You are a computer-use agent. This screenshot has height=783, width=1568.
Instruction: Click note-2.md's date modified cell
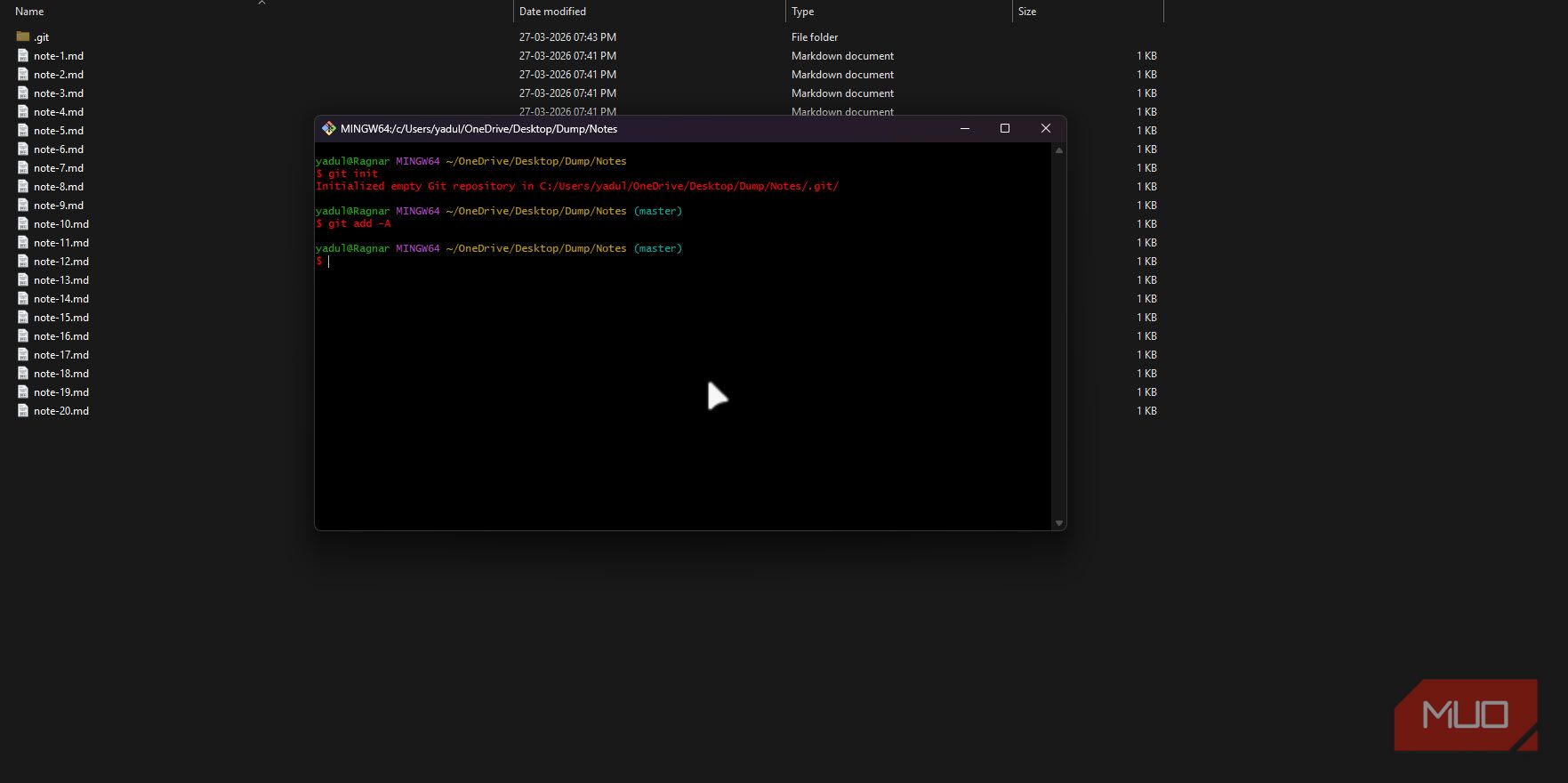tap(567, 74)
